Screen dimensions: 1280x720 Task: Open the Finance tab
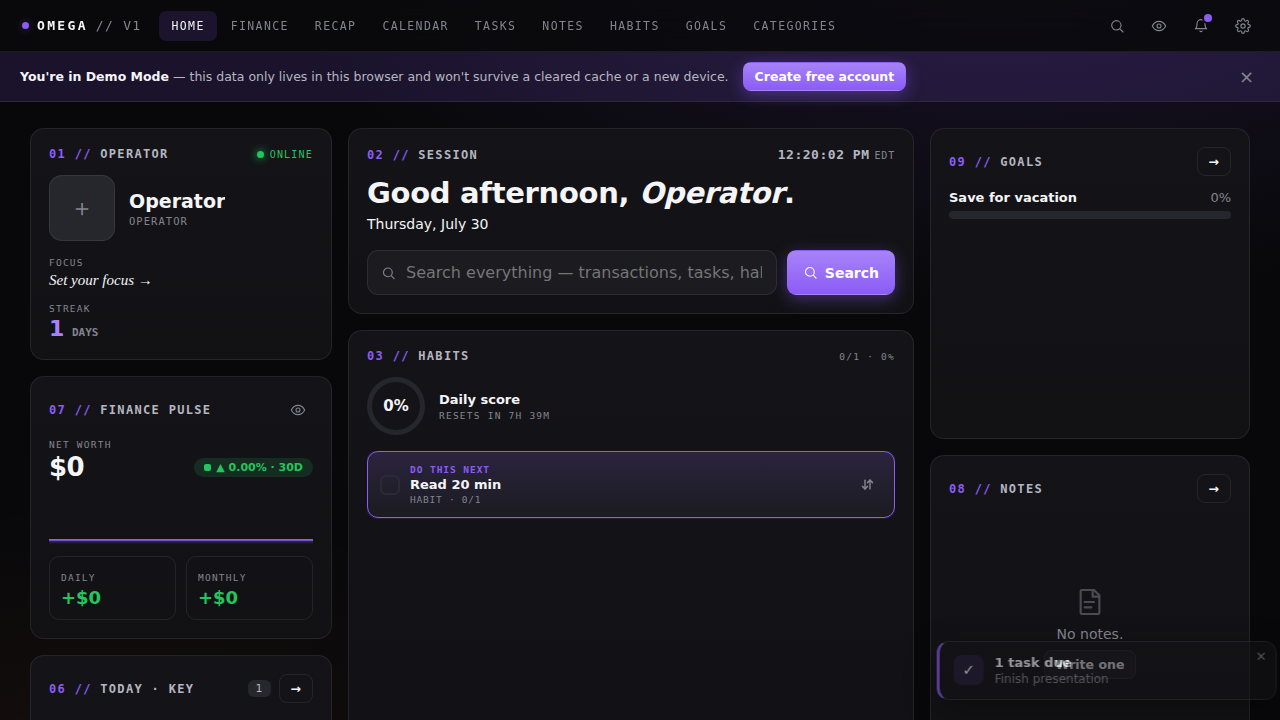click(259, 26)
